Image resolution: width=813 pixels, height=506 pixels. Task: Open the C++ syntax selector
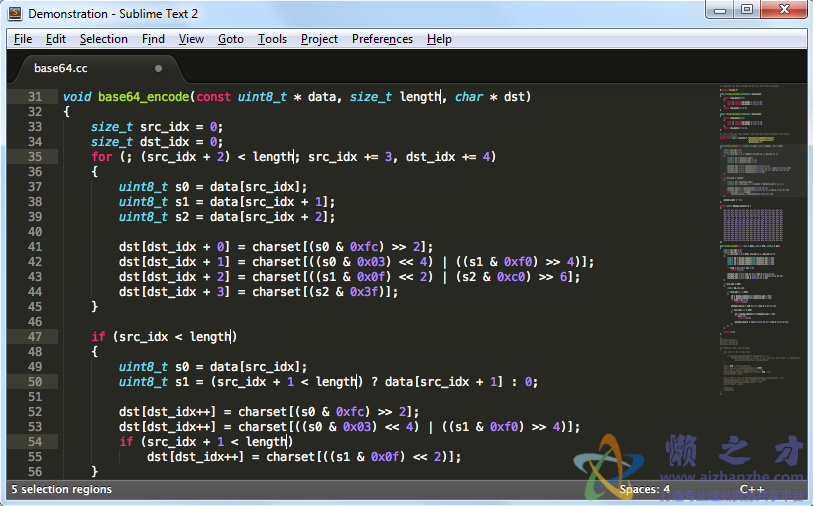pyautogui.click(x=752, y=489)
